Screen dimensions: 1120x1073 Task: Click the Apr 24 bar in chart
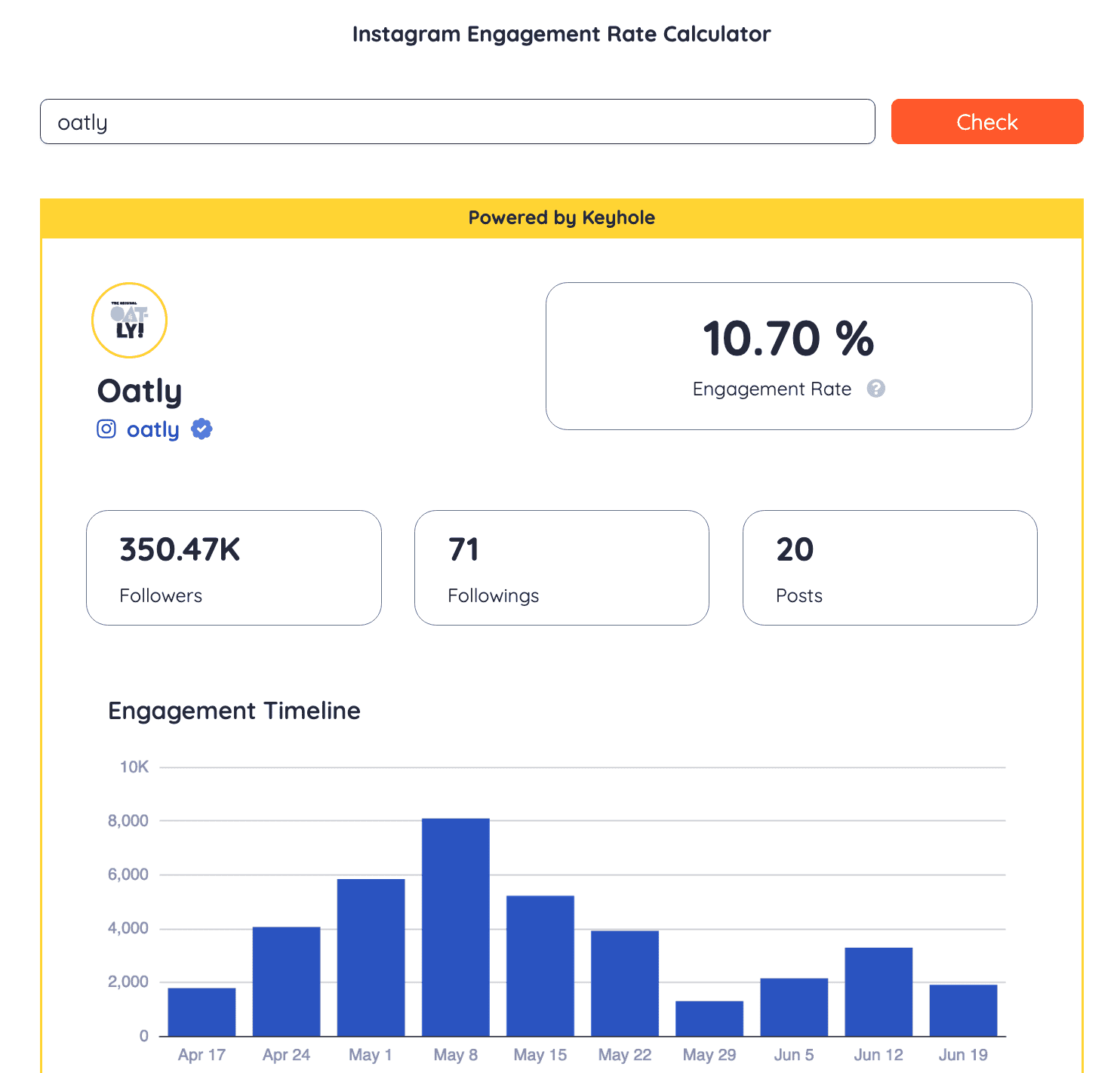pyautogui.click(x=286, y=982)
